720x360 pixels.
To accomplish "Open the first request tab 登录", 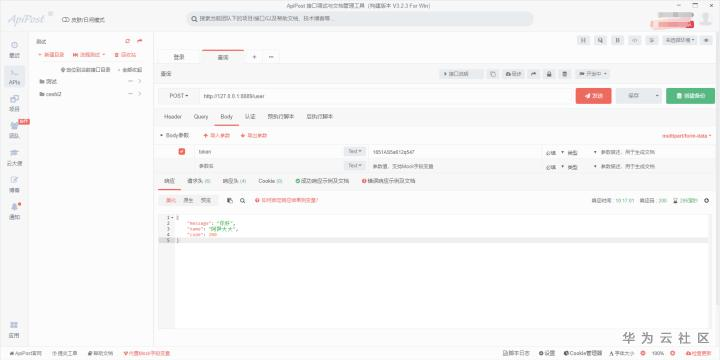I will (179, 57).
